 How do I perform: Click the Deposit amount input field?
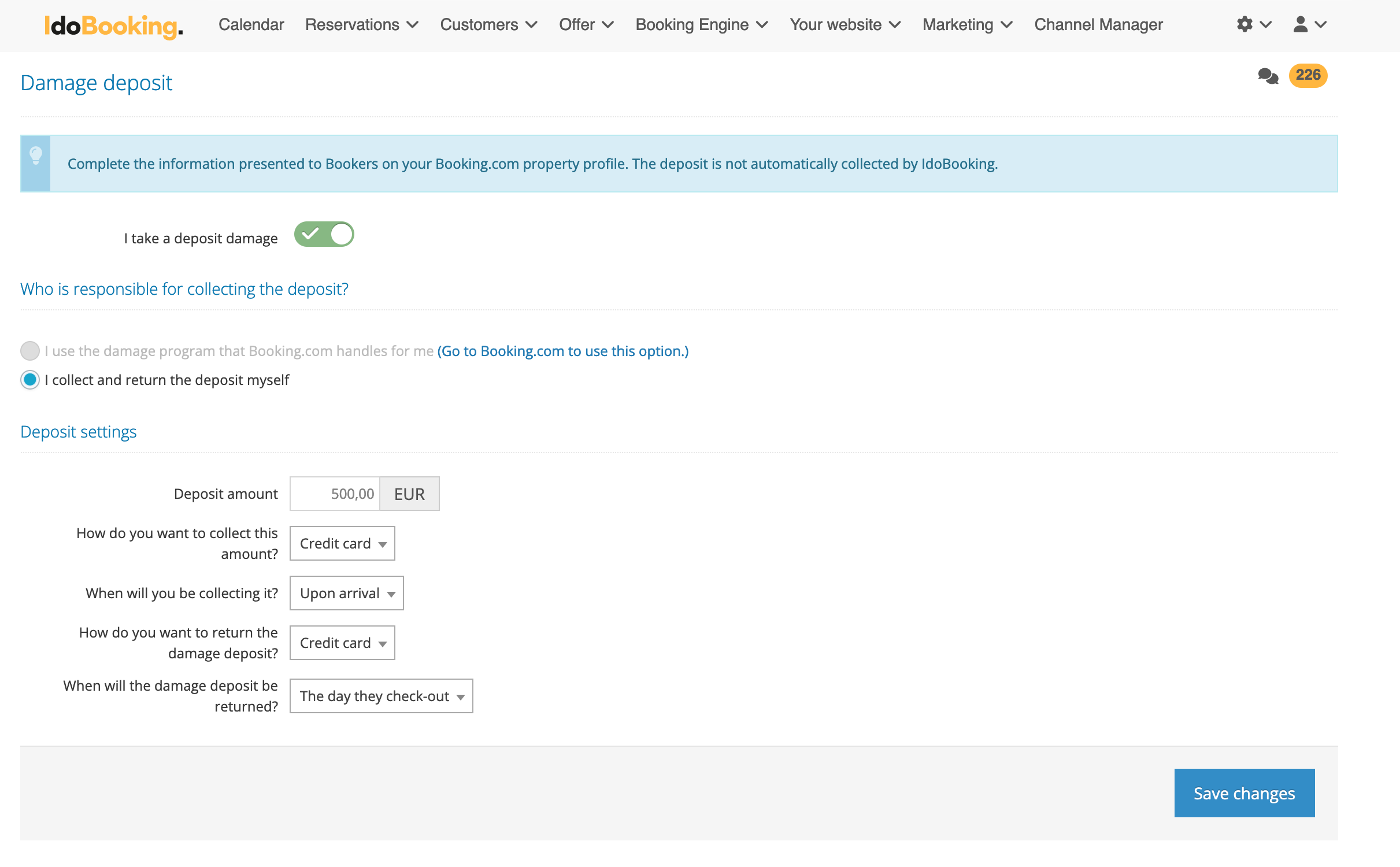pyautogui.click(x=335, y=494)
